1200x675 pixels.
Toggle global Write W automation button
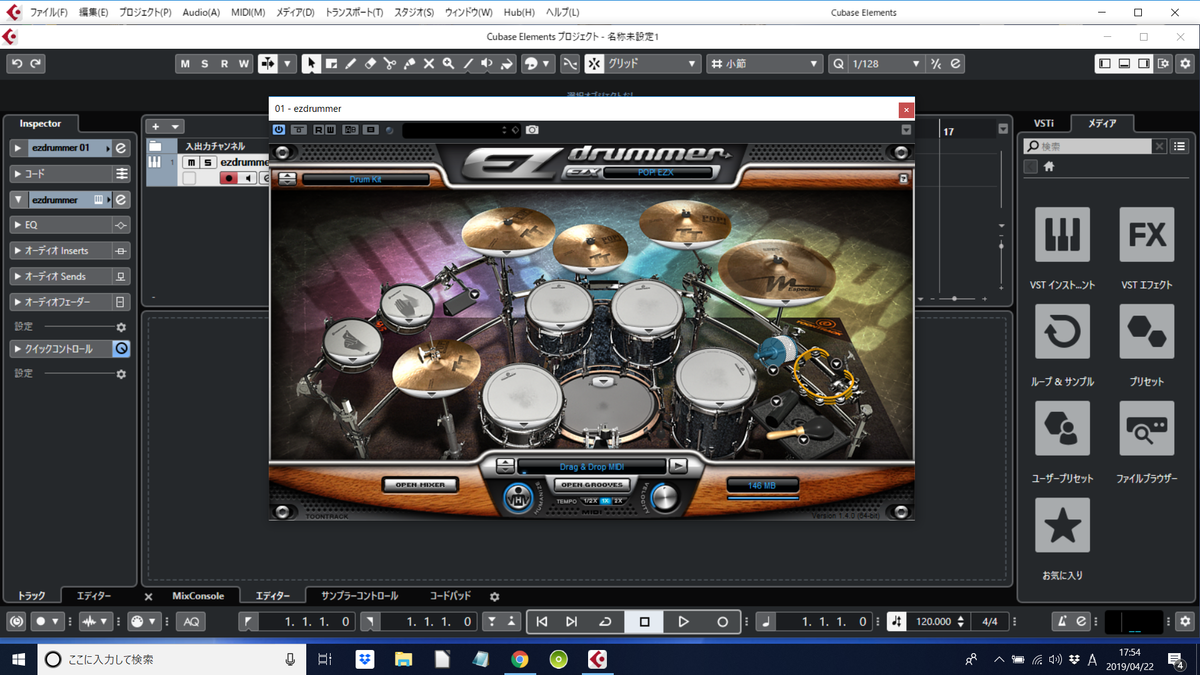pos(243,64)
